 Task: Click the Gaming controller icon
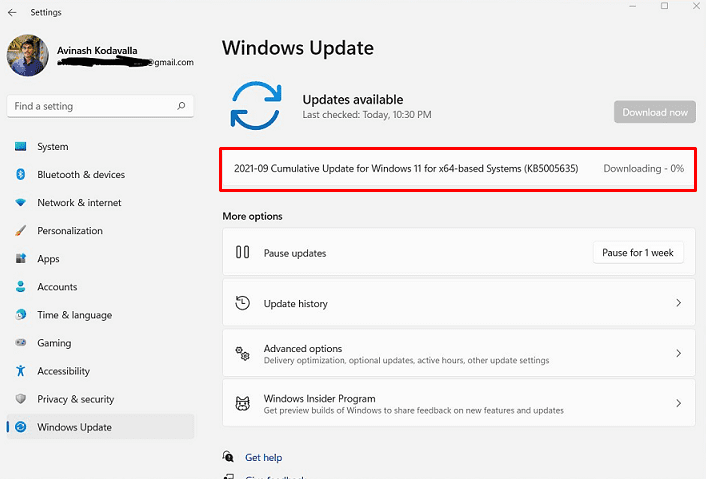[x=20, y=343]
